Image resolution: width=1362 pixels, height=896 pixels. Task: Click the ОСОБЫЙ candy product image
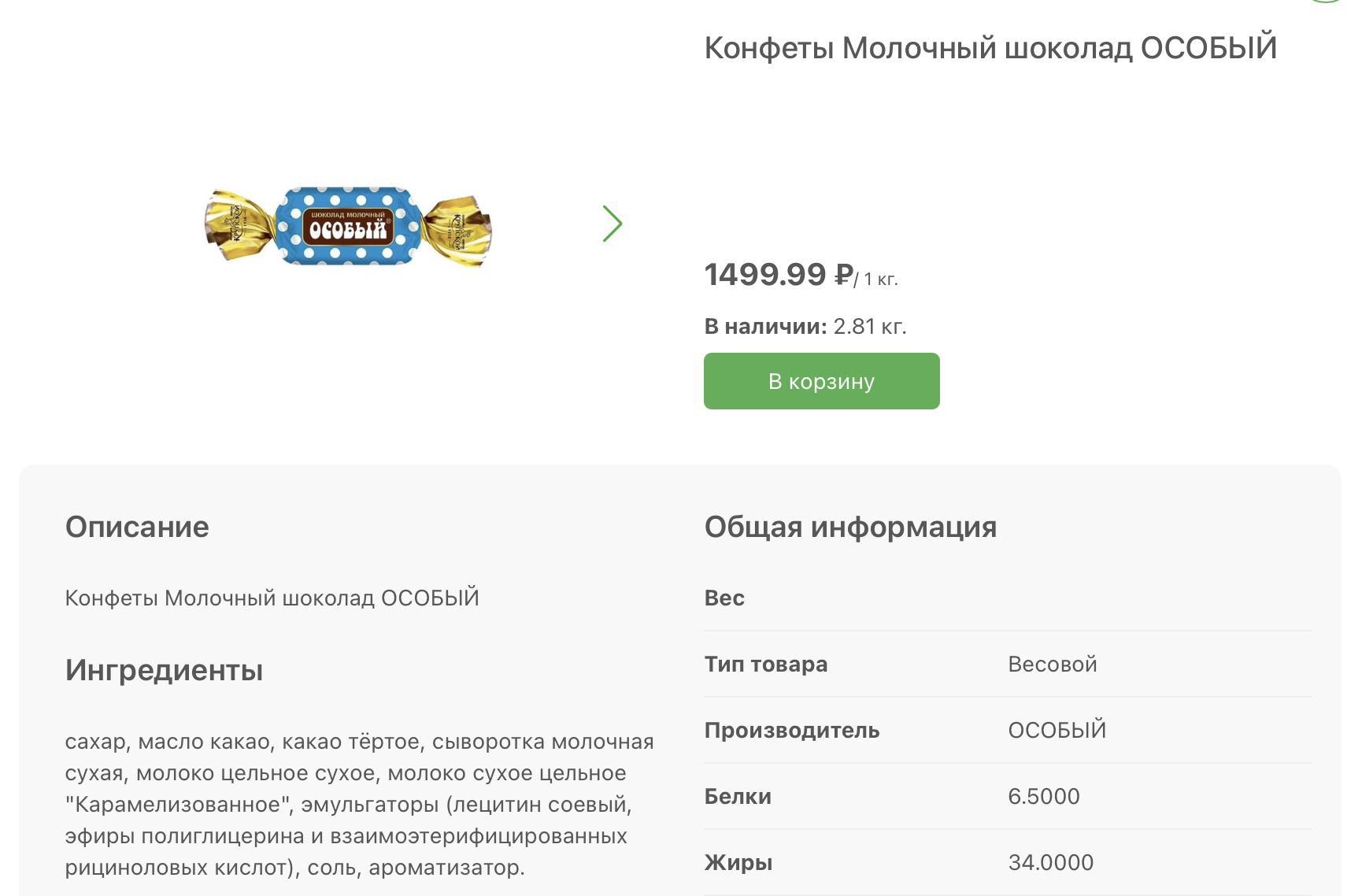pos(348,227)
